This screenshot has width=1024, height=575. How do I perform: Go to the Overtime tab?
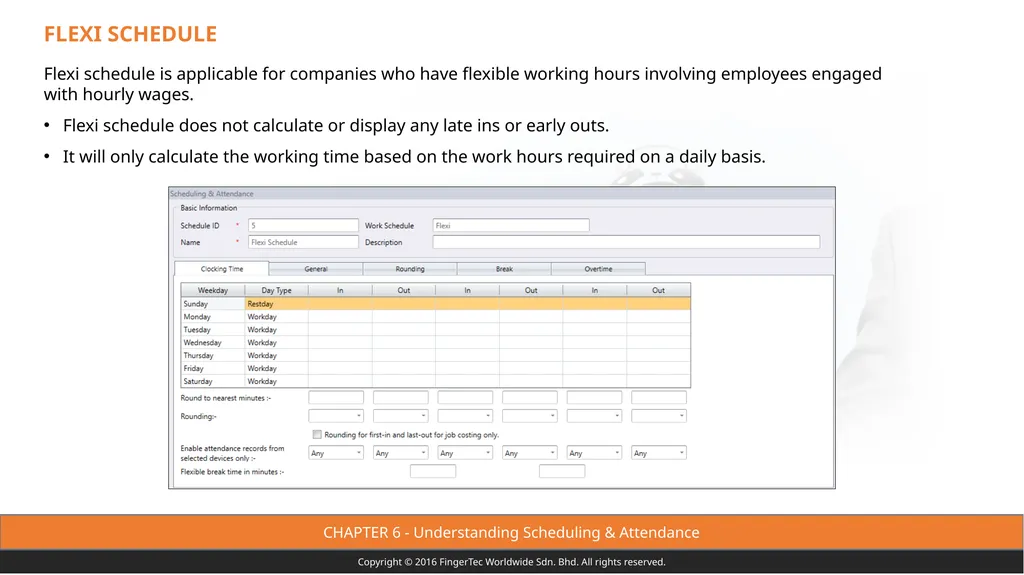(598, 269)
